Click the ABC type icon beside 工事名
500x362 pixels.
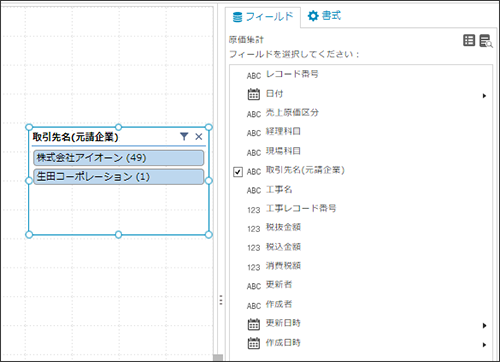(254, 191)
